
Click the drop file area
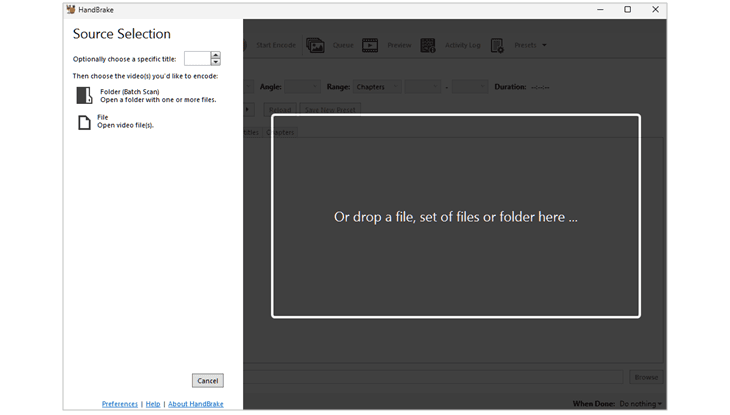(455, 216)
